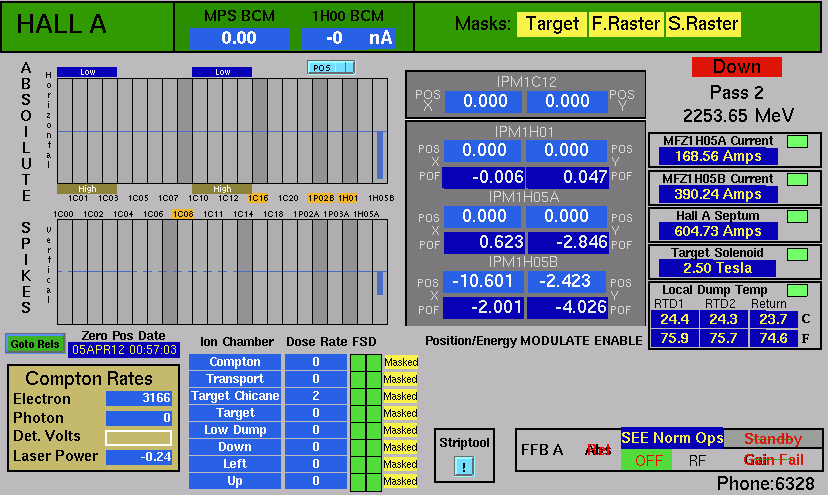The width and height of the screenshot is (828, 495).
Task: Select the Transport ion chamber label
Action: pos(235,379)
